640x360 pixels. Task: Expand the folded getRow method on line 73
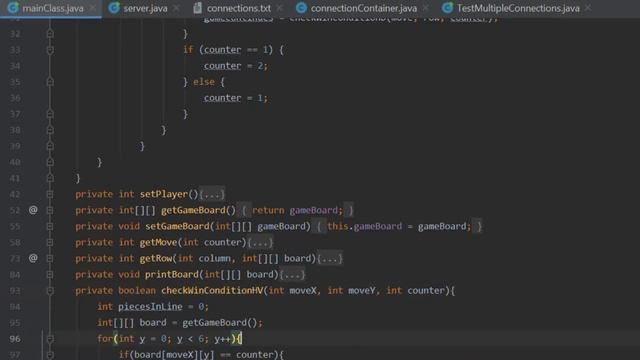click(50, 258)
